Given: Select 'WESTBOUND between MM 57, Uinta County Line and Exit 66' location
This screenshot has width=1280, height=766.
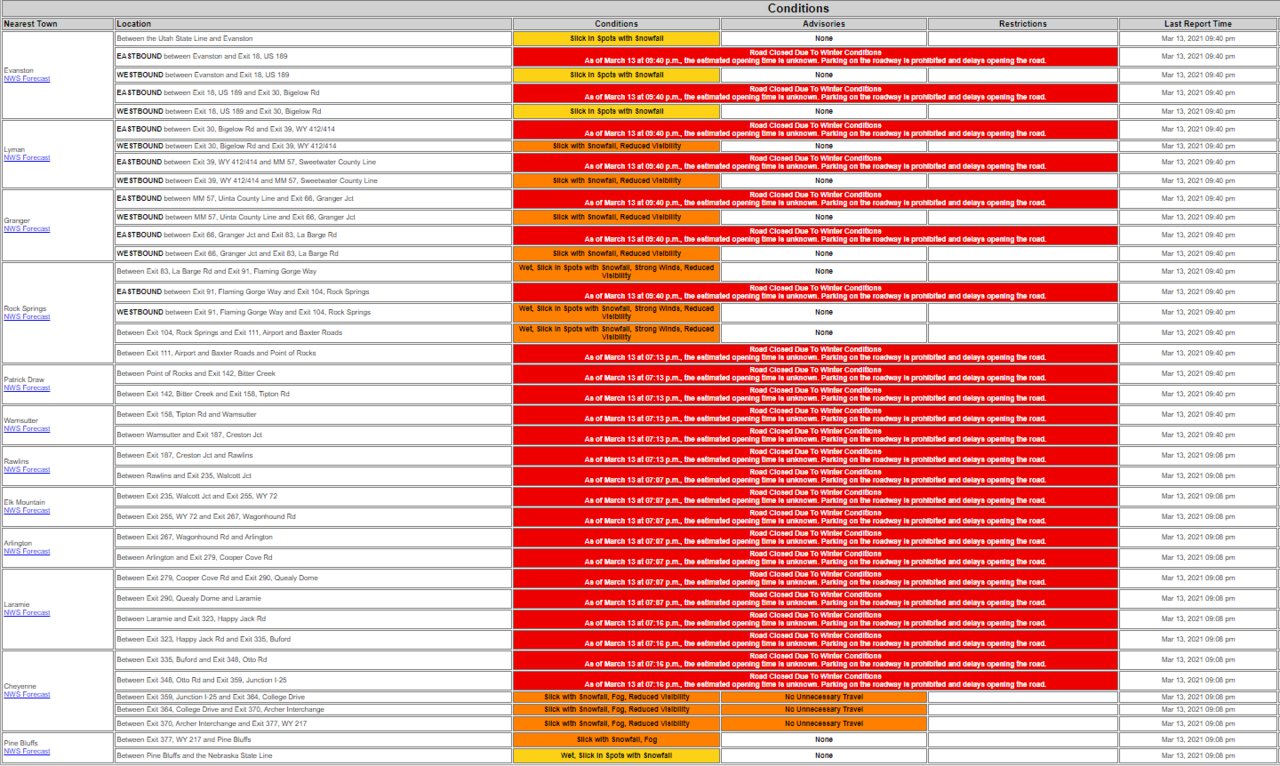Looking at the screenshot, I should (x=314, y=217).
